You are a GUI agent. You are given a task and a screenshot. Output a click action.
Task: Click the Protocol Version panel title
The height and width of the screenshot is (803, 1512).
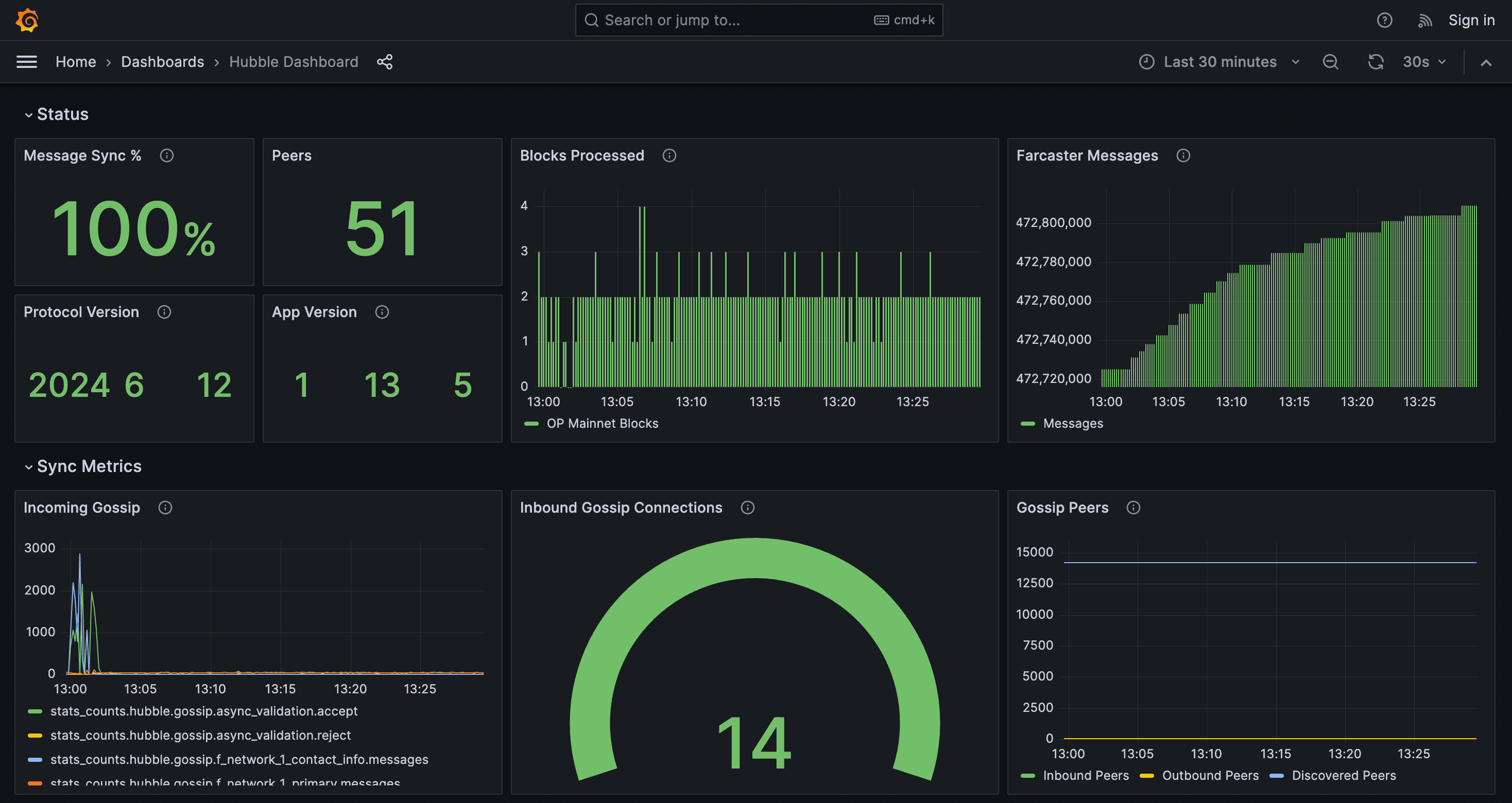[81, 312]
